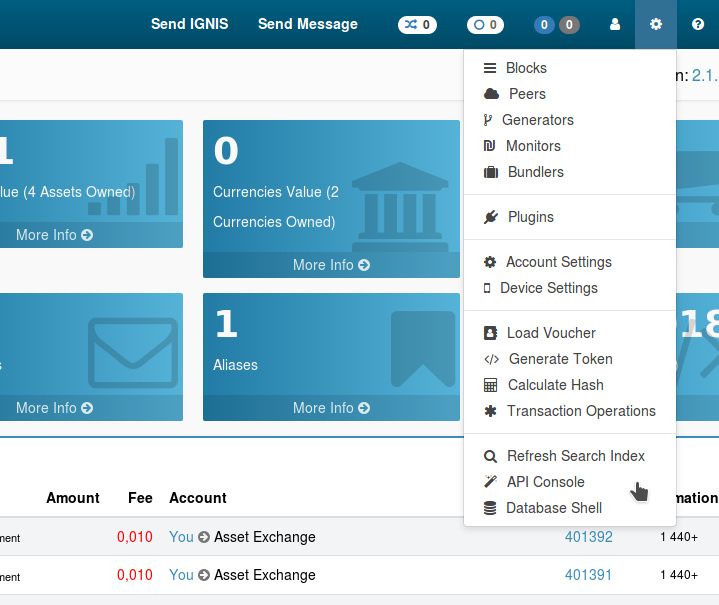The width and height of the screenshot is (719, 605).
Task: Open More Info on envelope messages tile
Action: [x=54, y=408]
